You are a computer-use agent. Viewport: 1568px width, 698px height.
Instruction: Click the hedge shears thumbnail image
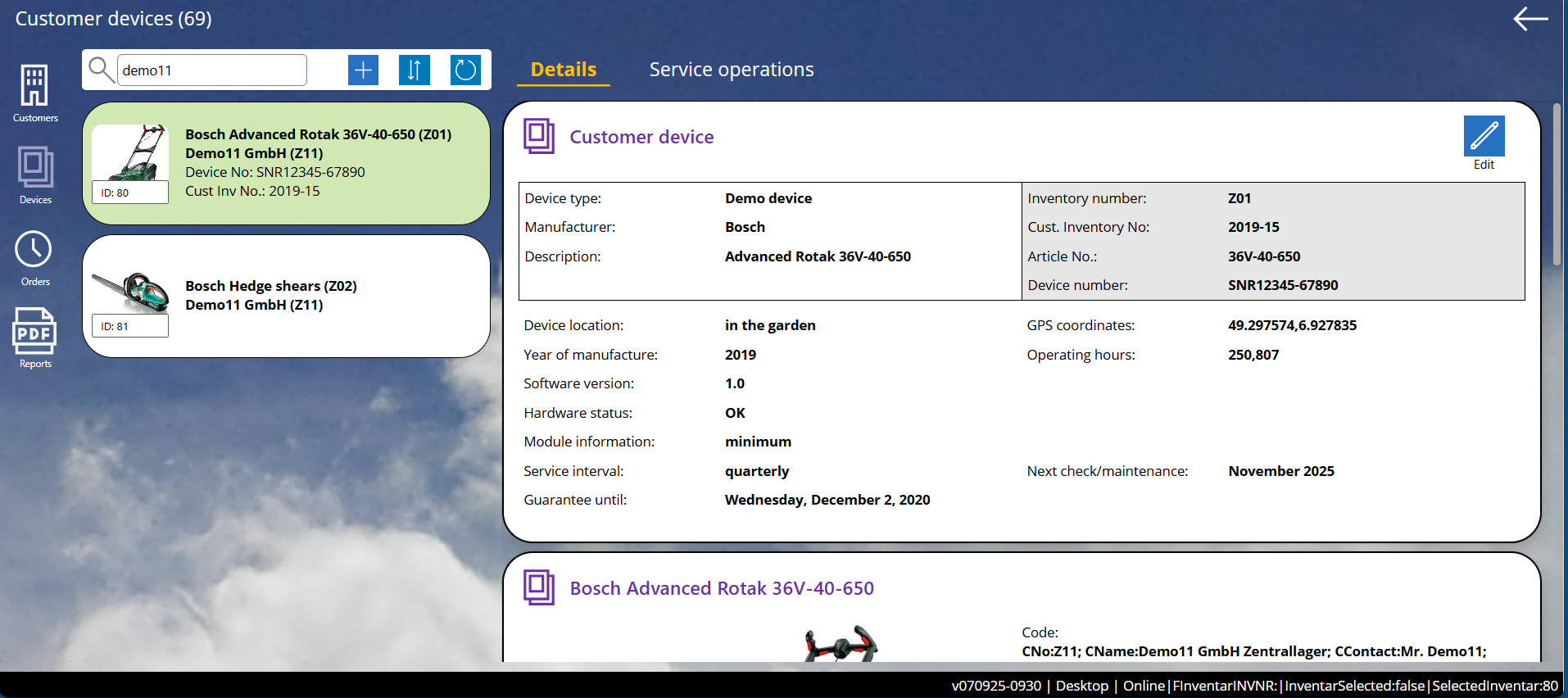(130, 292)
